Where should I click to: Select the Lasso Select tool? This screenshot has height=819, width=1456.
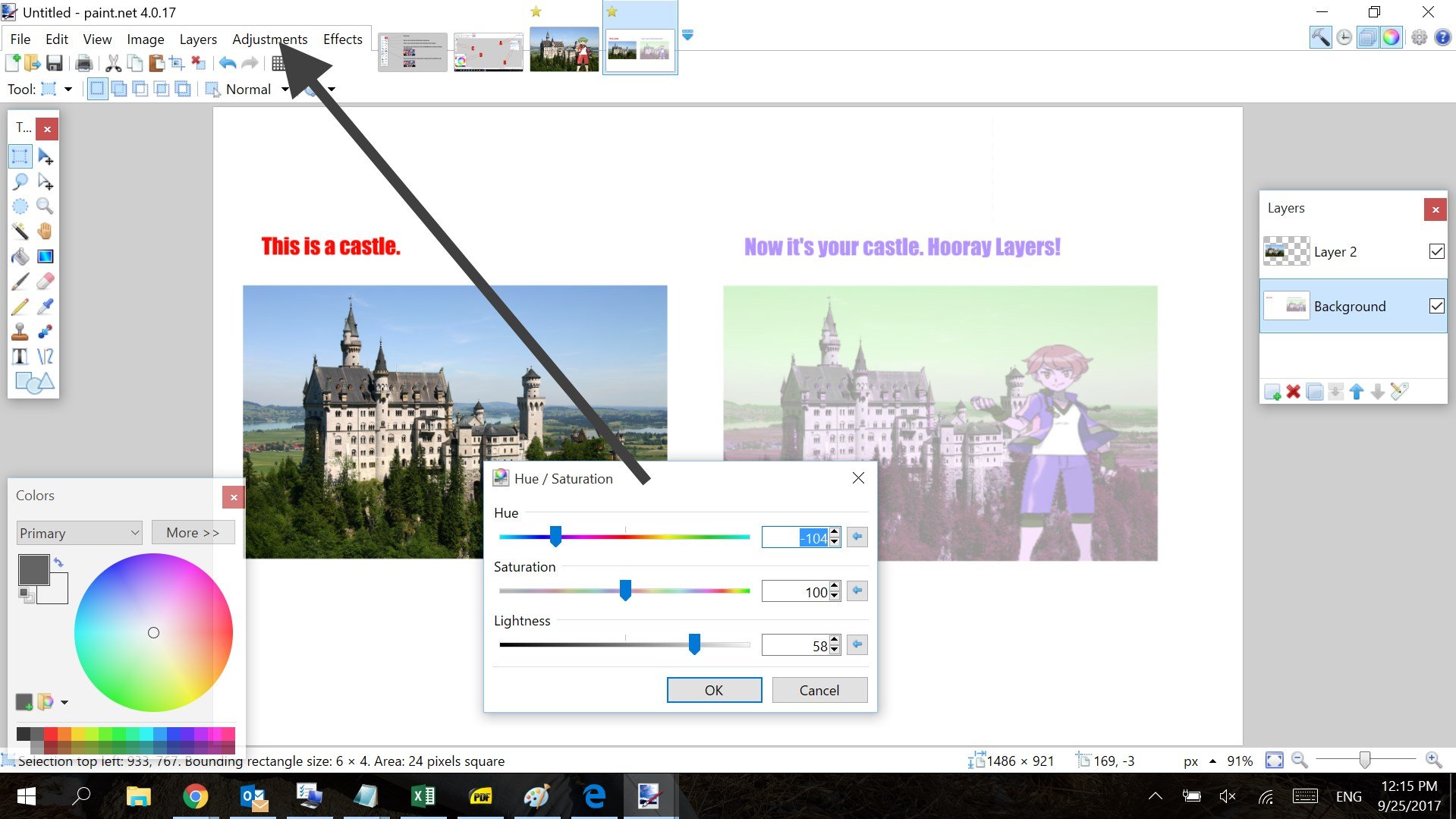click(20, 181)
